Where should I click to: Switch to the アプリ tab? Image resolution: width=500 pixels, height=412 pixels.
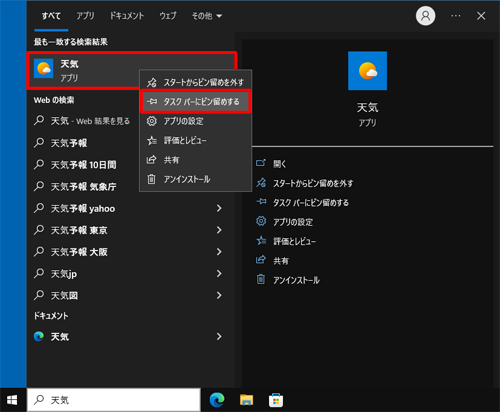pos(85,16)
